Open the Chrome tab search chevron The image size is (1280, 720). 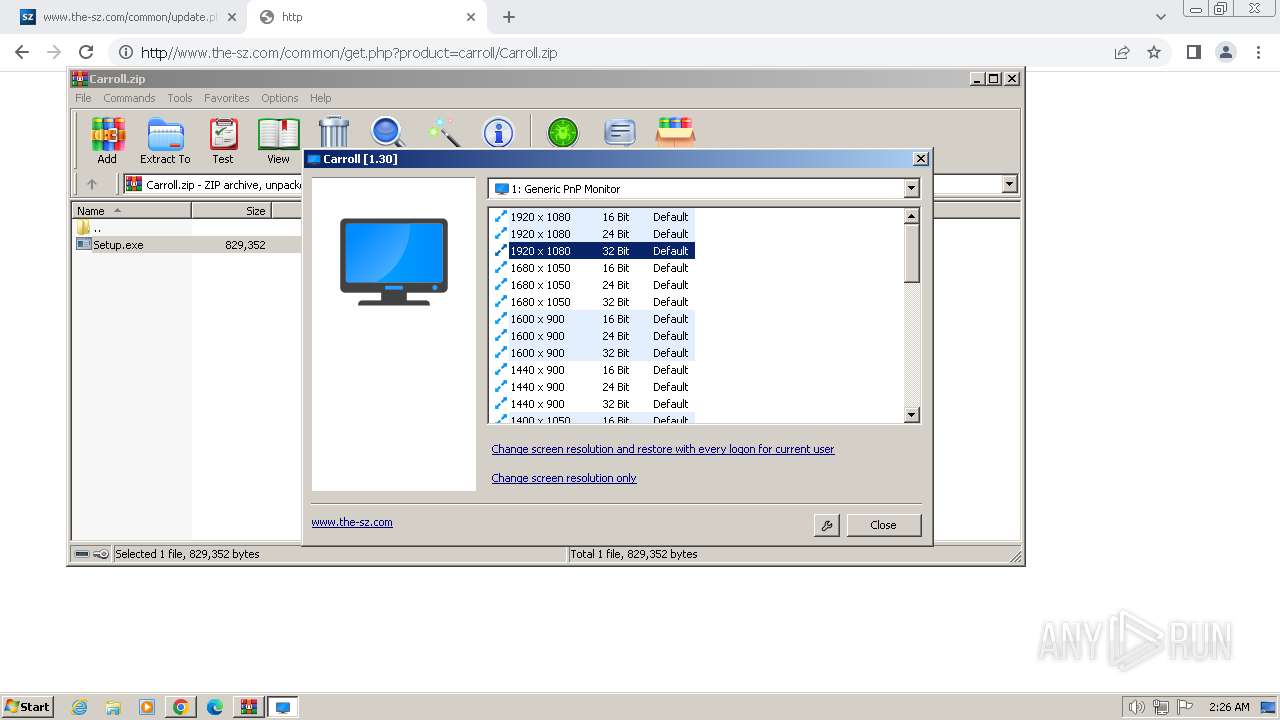click(x=1160, y=17)
